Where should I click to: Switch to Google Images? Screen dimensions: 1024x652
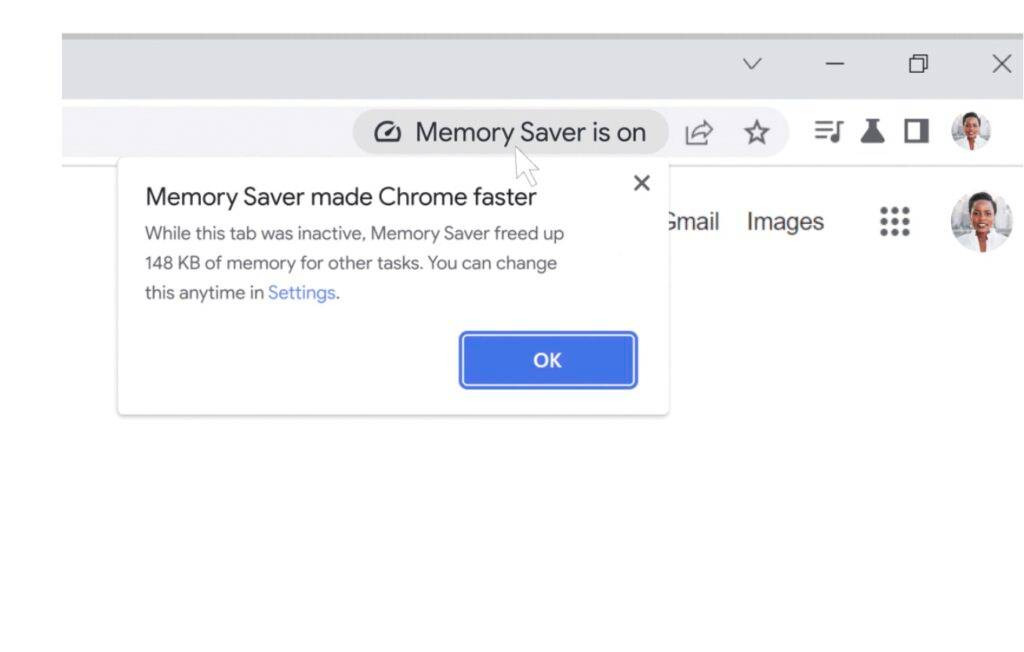[x=784, y=222]
